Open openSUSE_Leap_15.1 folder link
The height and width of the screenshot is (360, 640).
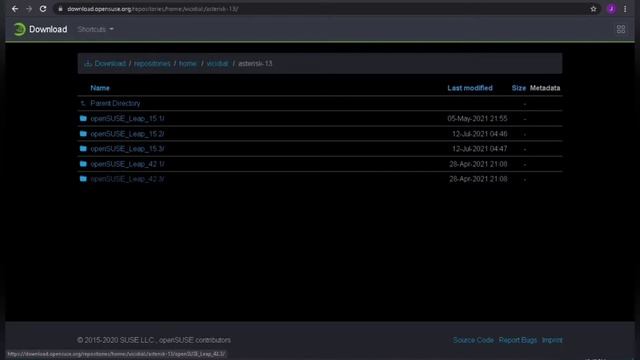point(127,119)
